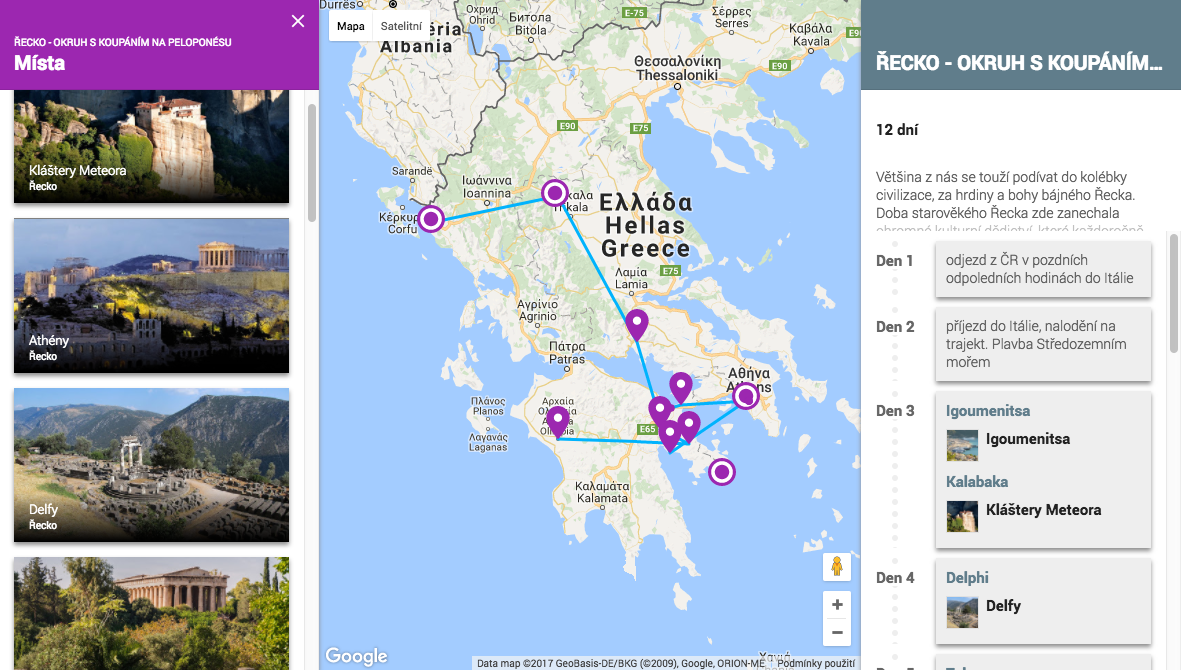Click the Den 3 day label
The image size is (1181, 670).
[895, 411]
